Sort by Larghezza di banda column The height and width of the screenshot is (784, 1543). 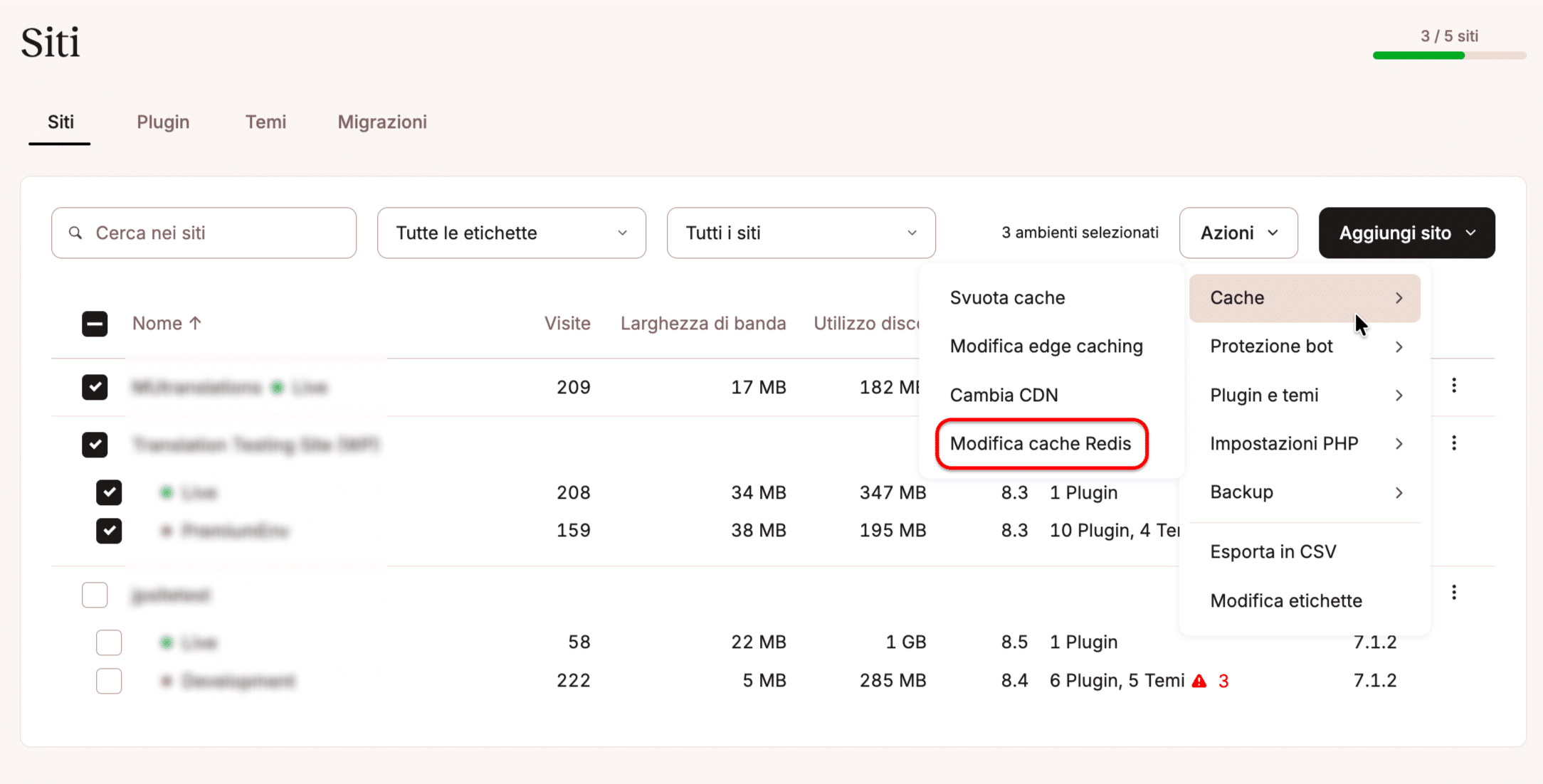[703, 323]
